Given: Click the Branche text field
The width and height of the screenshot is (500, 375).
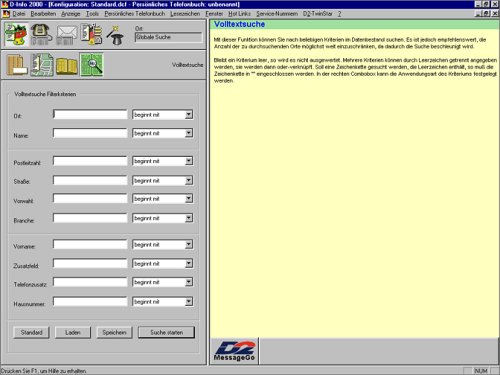Looking at the screenshot, I should (x=90, y=218).
